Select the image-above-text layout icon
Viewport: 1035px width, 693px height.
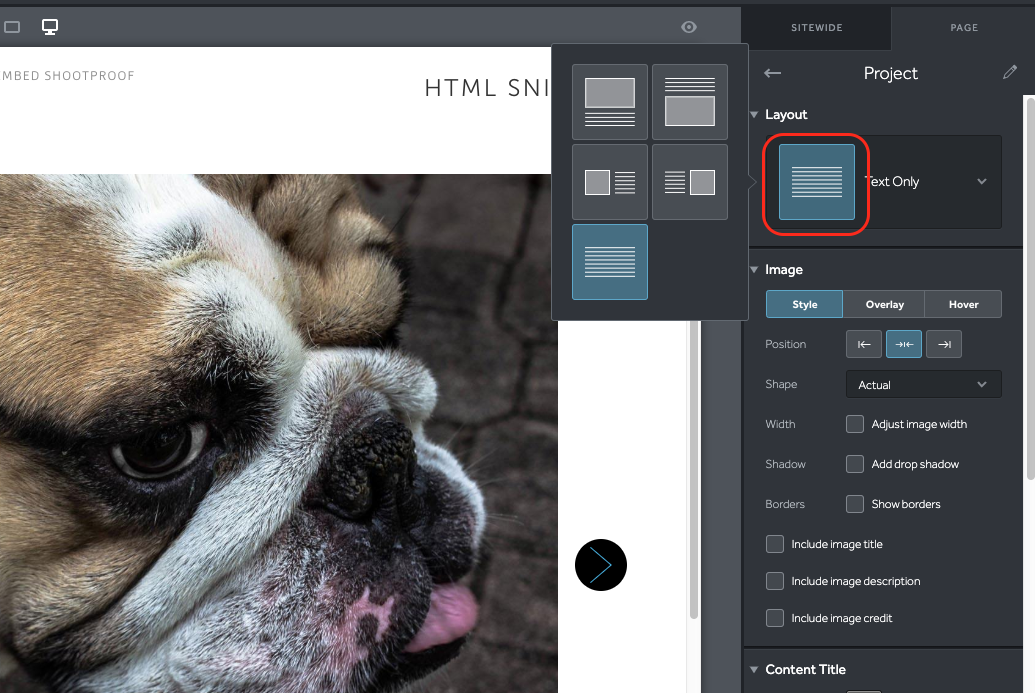(x=610, y=102)
